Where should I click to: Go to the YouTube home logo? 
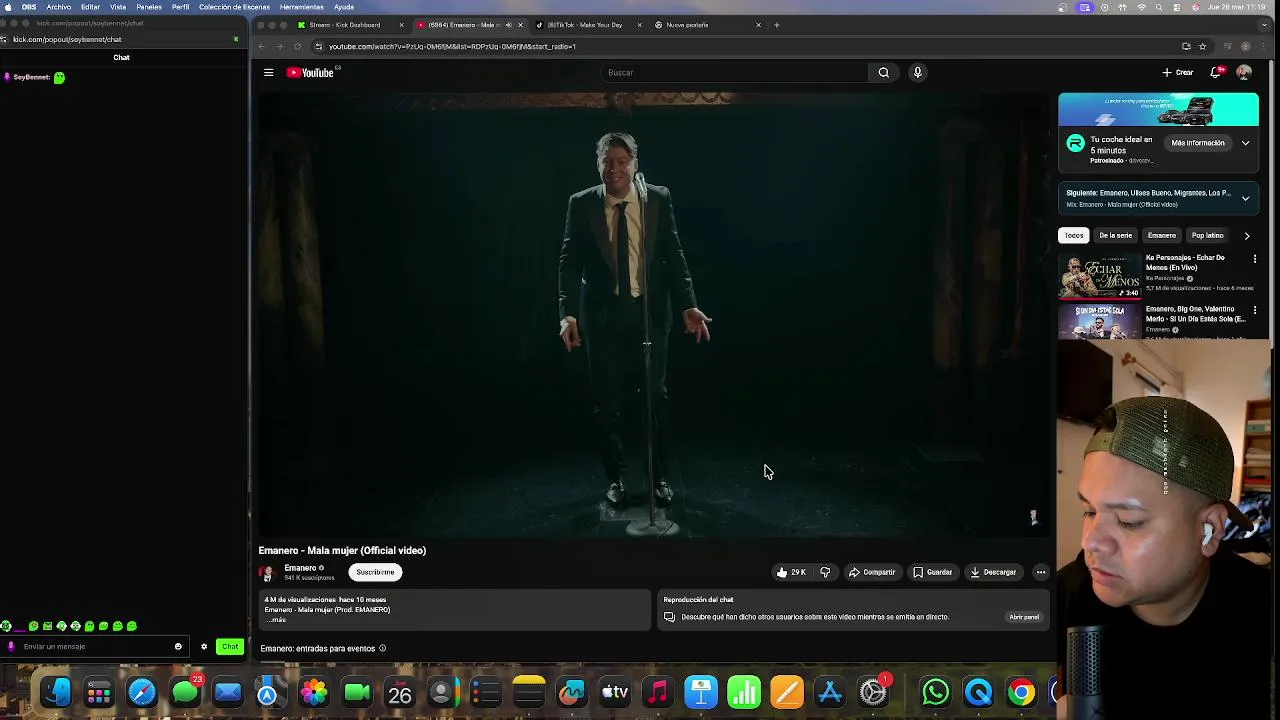[x=311, y=72]
